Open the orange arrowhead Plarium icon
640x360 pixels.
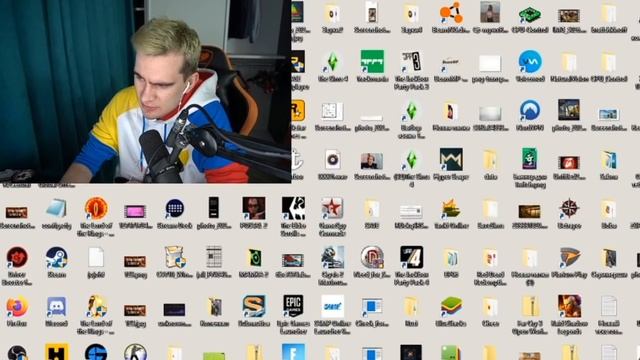[569, 258]
